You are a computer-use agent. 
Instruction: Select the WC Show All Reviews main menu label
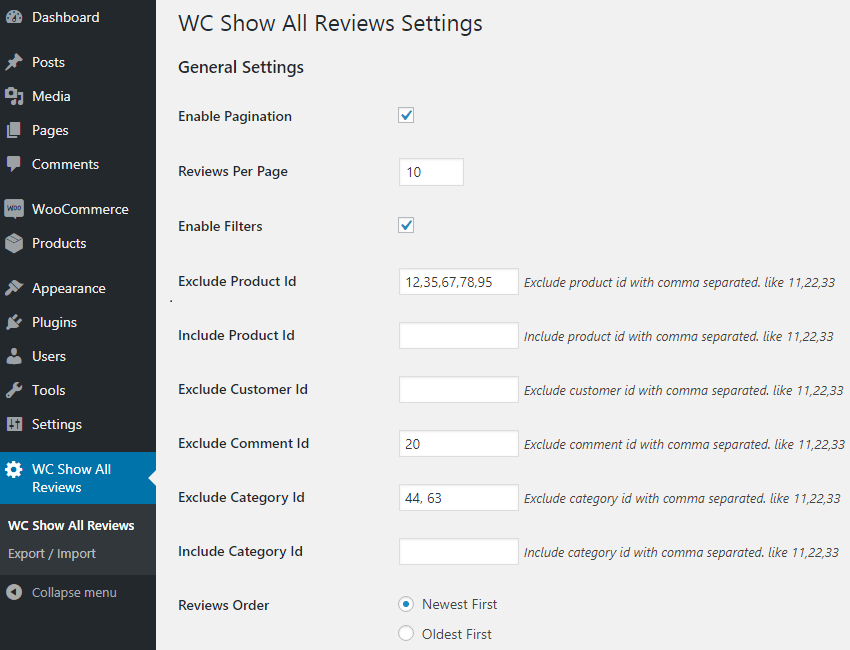72,478
